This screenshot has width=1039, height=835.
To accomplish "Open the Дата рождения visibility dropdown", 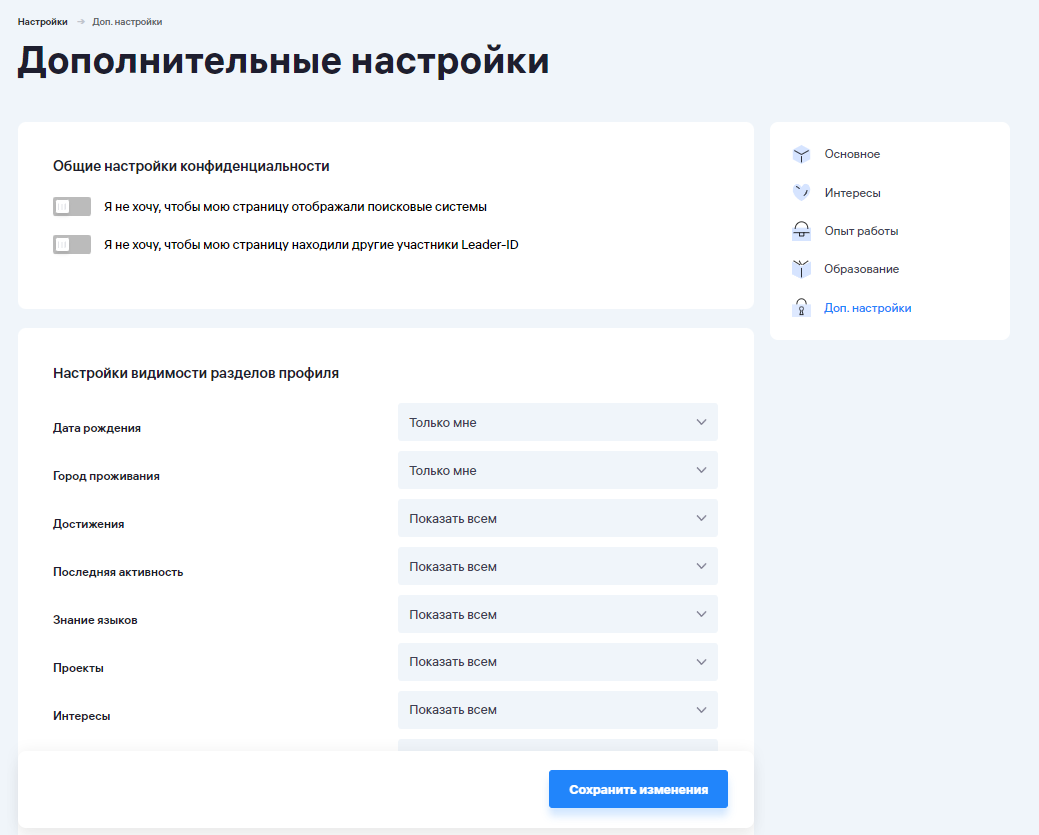I will tap(557, 422).
